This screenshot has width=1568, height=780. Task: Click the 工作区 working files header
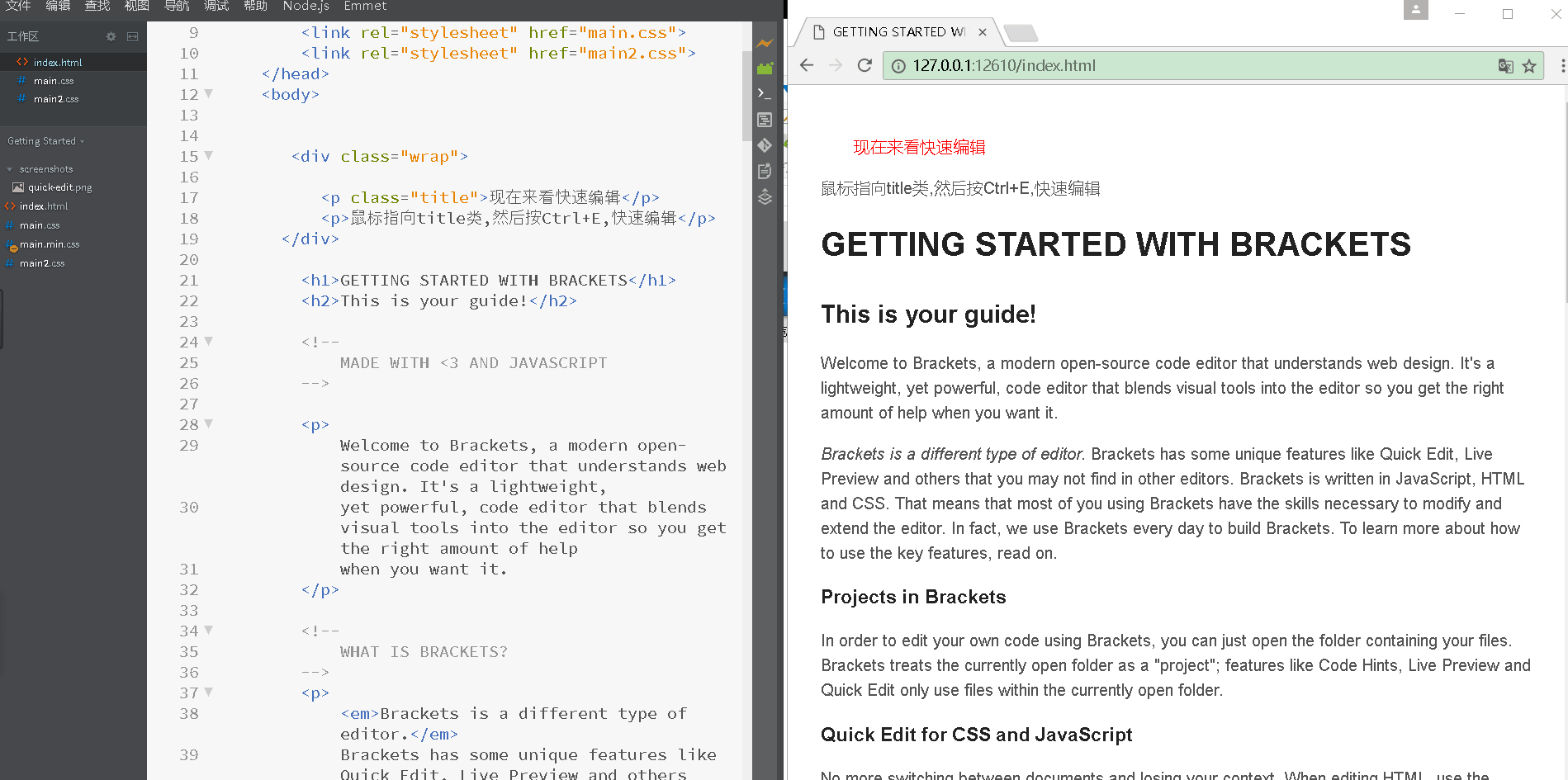pos(23,36)
